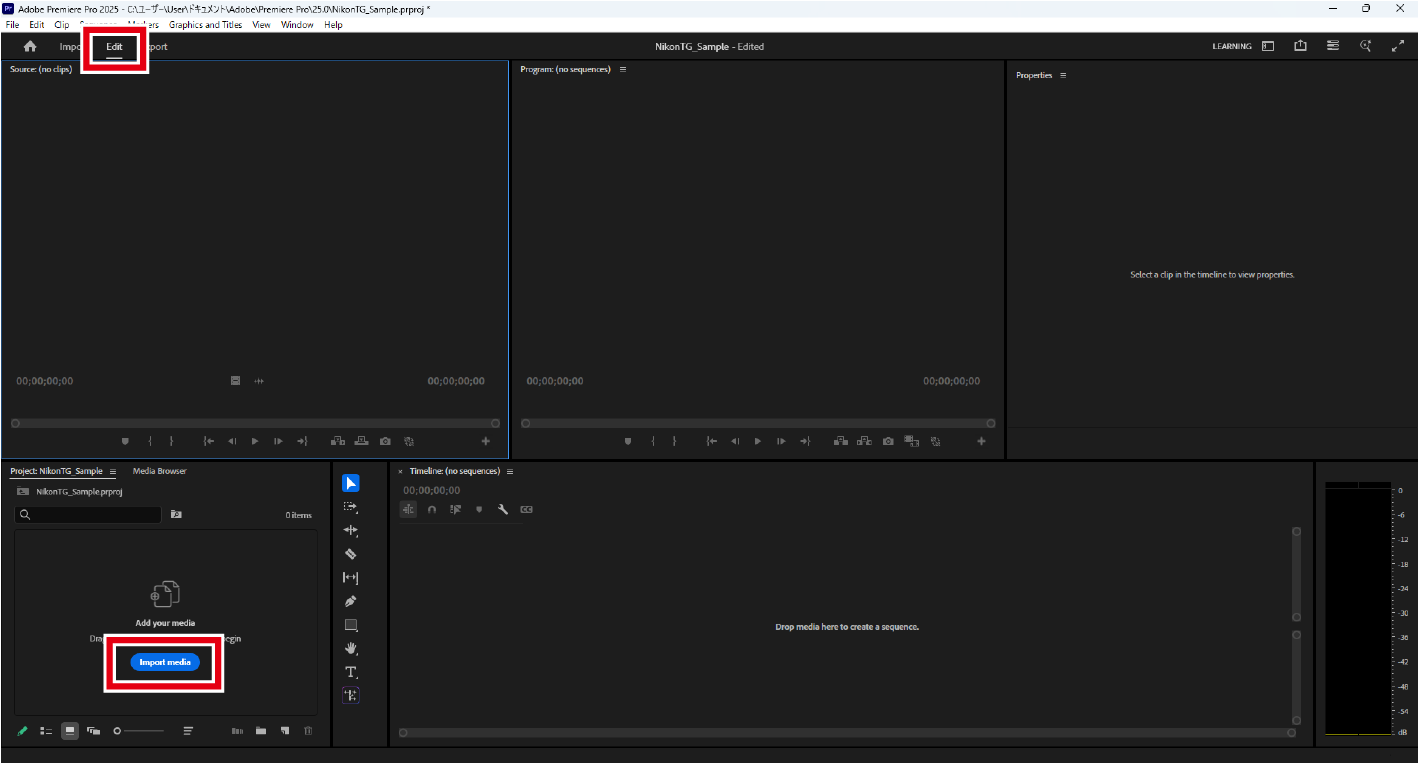Click the Project panel thumbnail zoom slider
Screen dimensions: 1418x763
coord(140,731)
